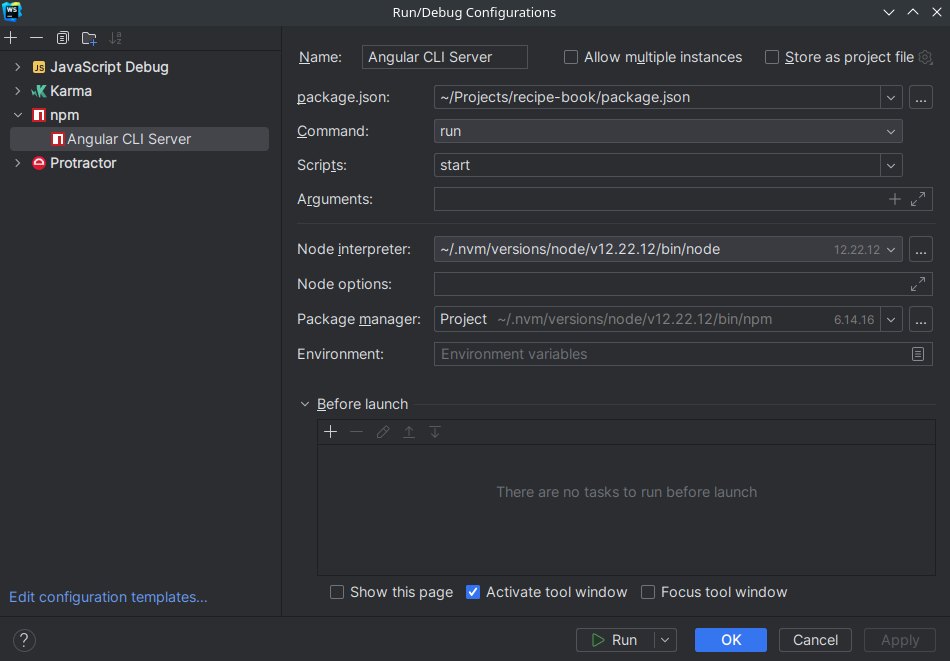Screen dimensions: 950x661
Task: Expand the Arguments field editor
Action: click(919, 199)
